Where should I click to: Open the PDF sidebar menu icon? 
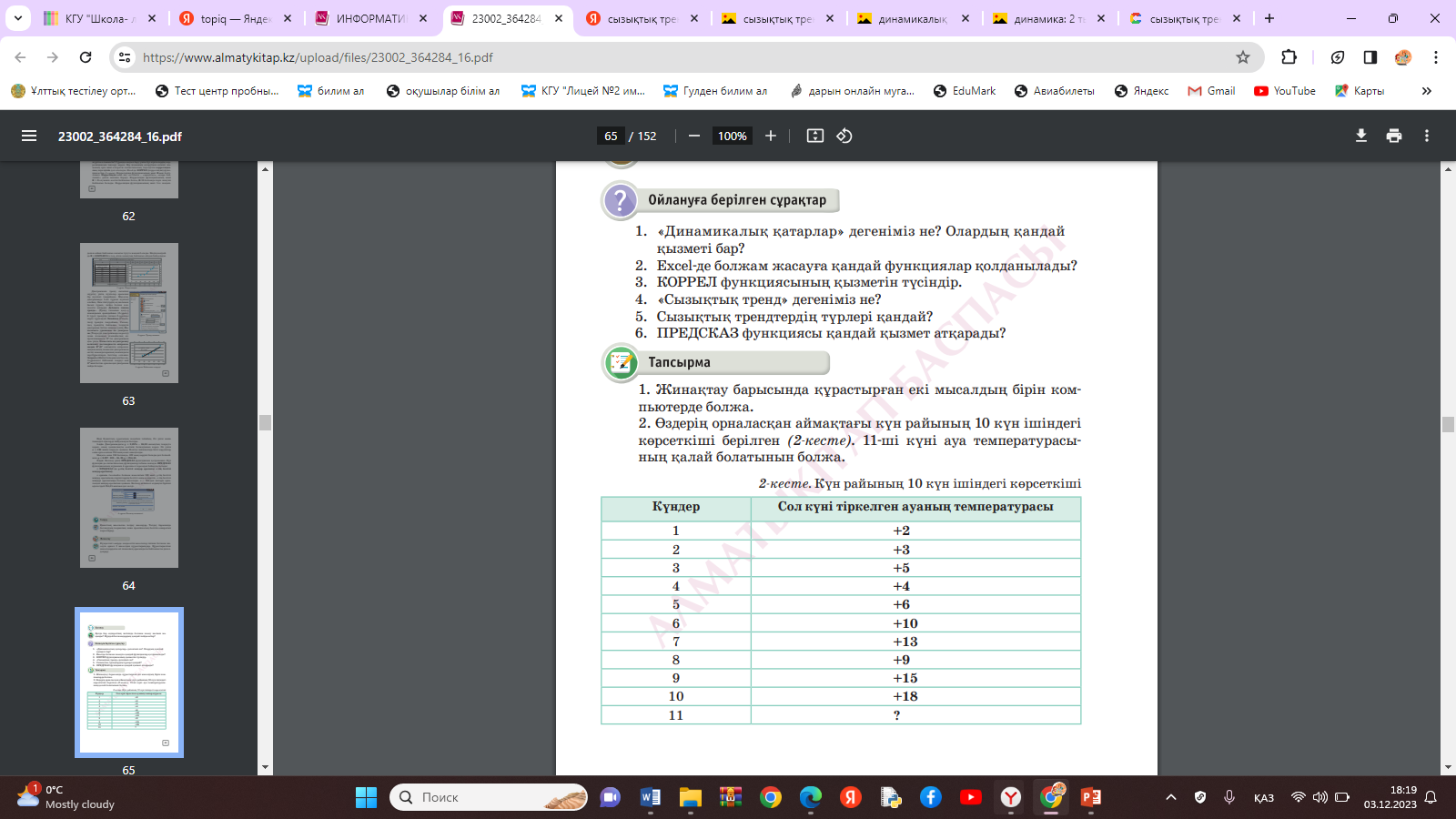pyautogui.click(x=29, y=136)
